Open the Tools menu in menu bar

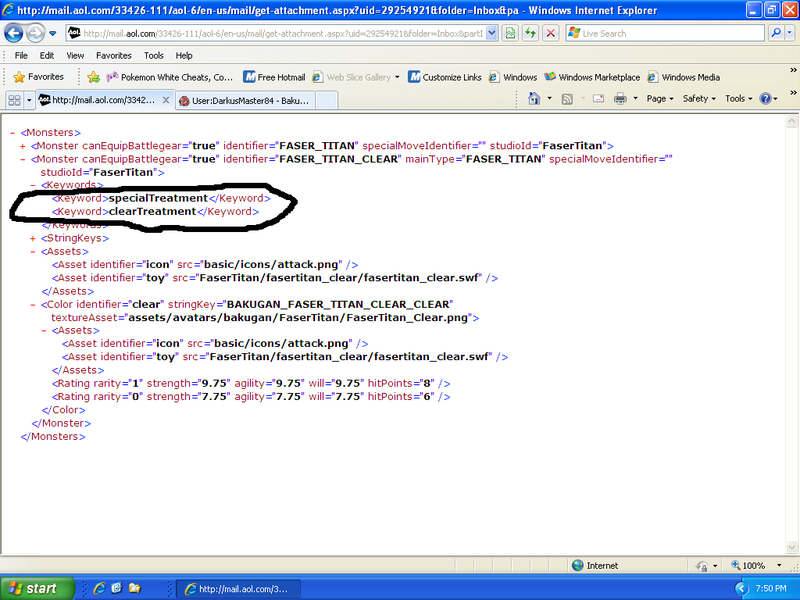(153, 56)
